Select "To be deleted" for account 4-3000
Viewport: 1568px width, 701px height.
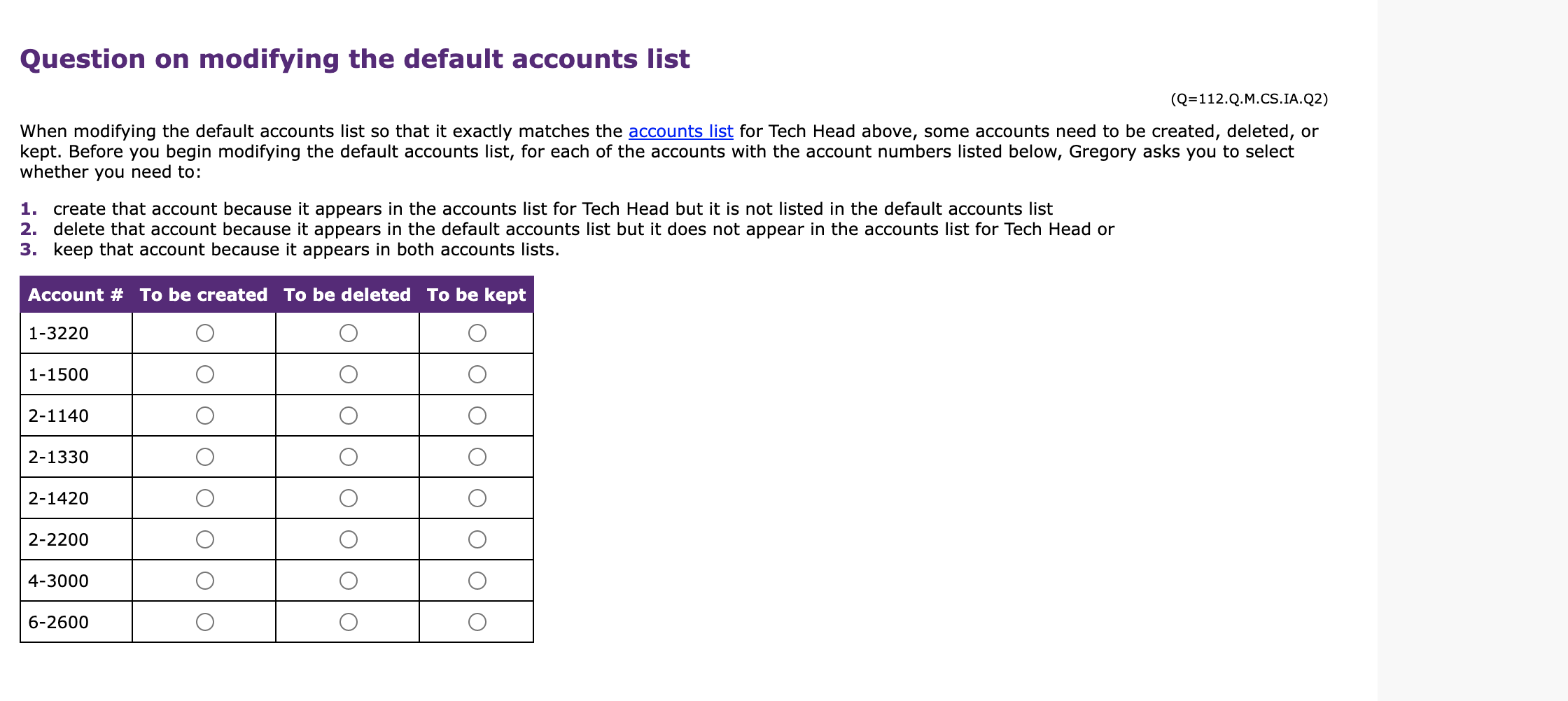[x=348, y=581]
